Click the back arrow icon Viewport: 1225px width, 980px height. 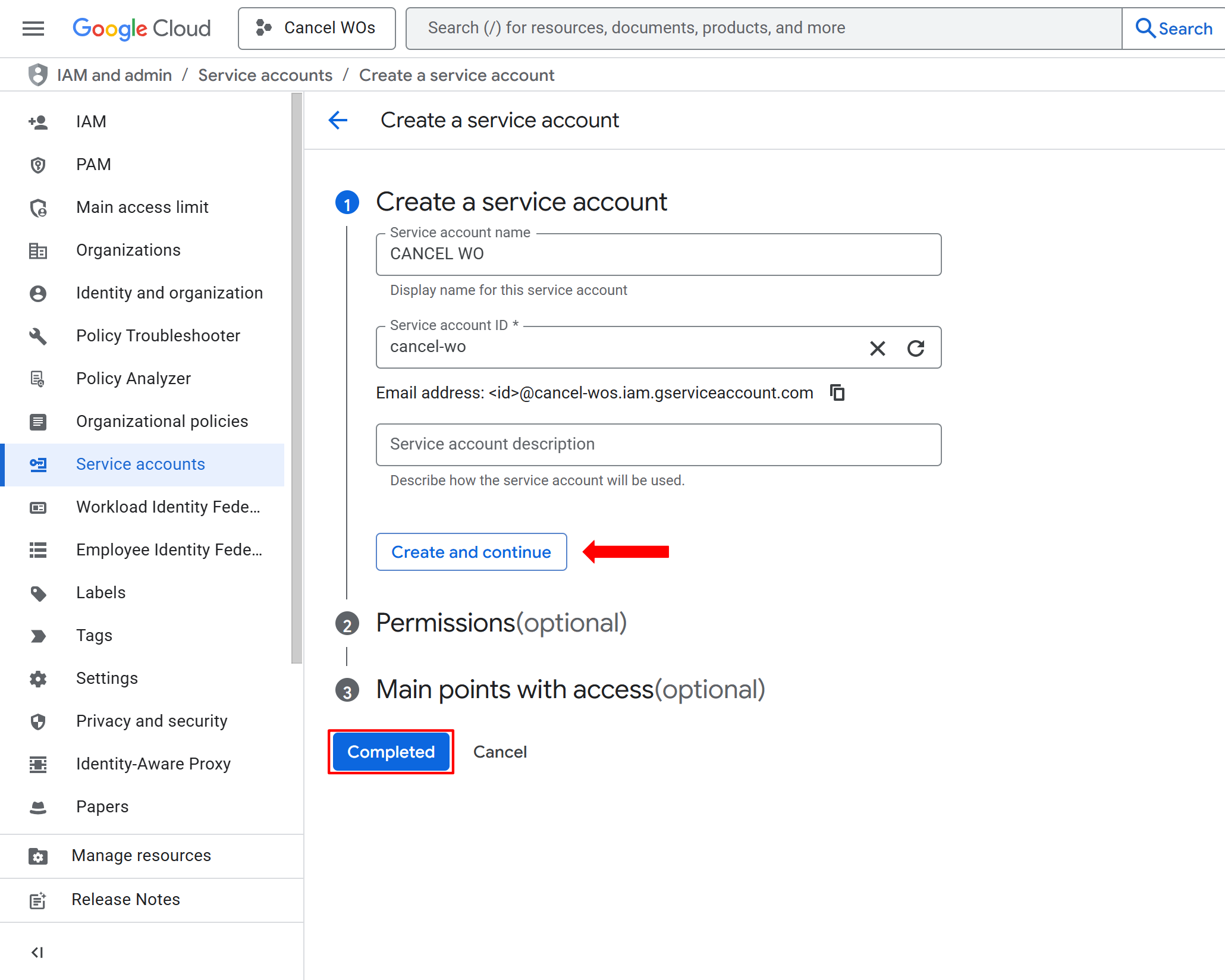pos(338,120)
